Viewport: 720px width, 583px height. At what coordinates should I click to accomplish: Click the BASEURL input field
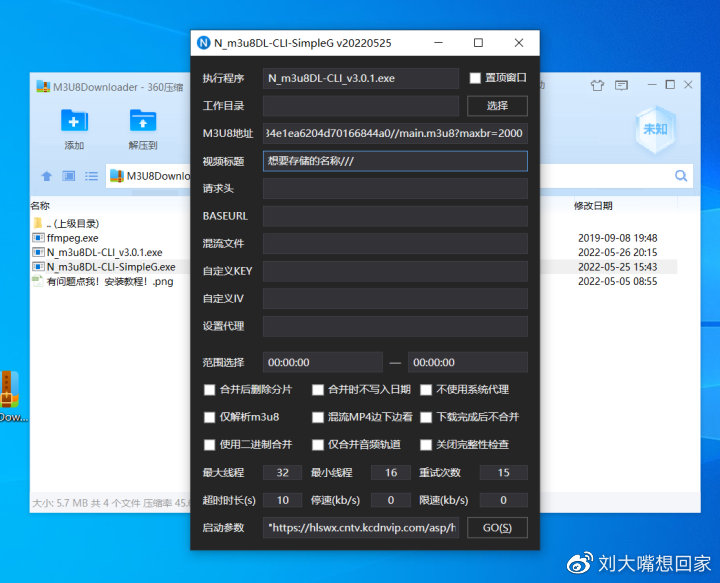pyautogui.click(x=395, y=216)
